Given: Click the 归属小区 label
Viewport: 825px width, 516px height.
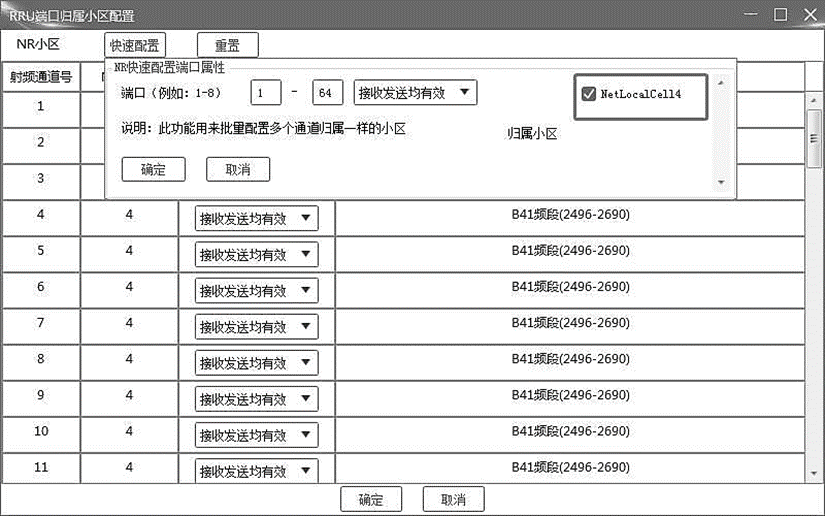Looking at the screenshot, I should [x=532, y=134].
